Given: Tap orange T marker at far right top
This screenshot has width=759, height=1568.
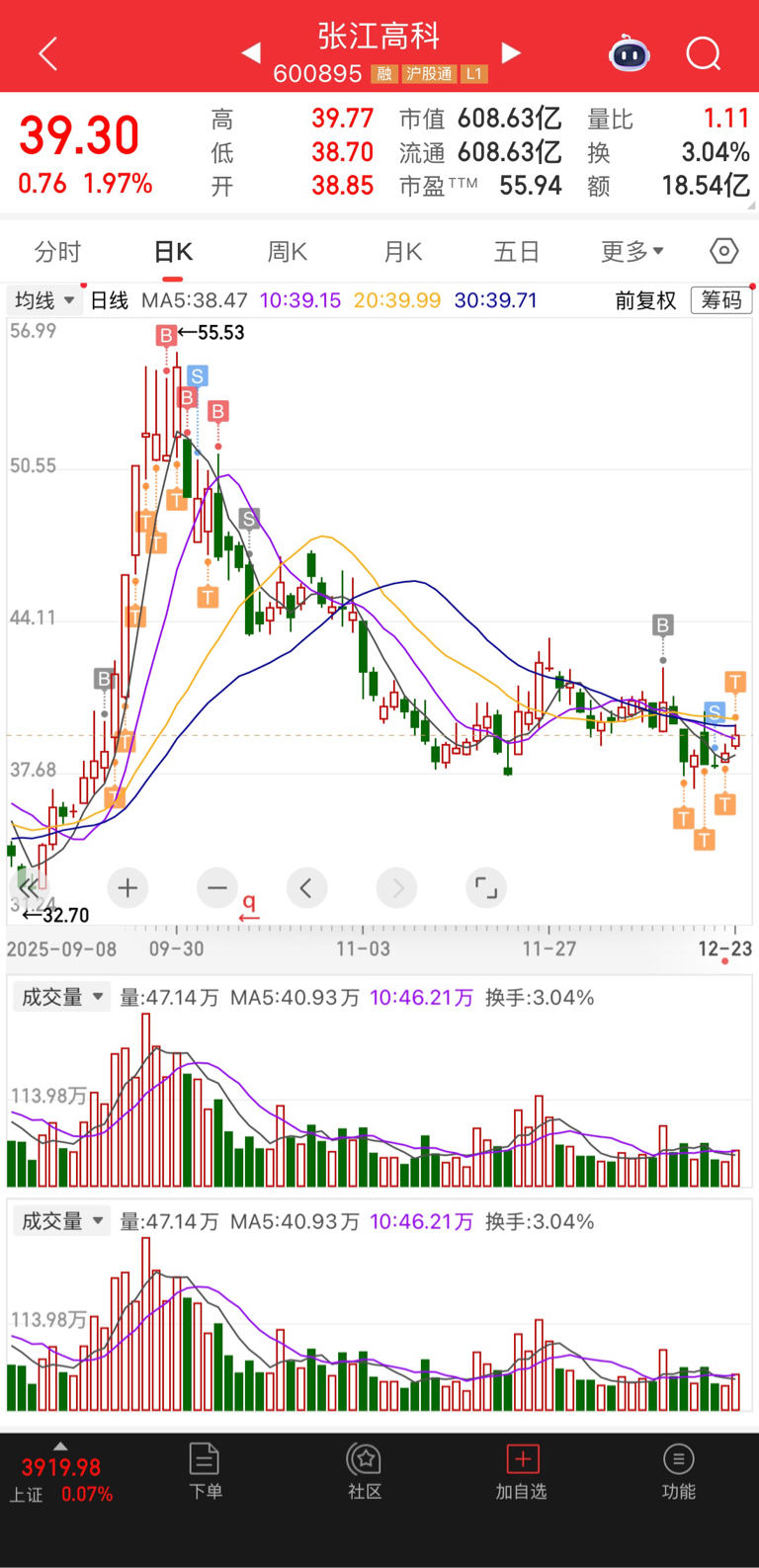Looking at the screenshot, I should (734, 681).
